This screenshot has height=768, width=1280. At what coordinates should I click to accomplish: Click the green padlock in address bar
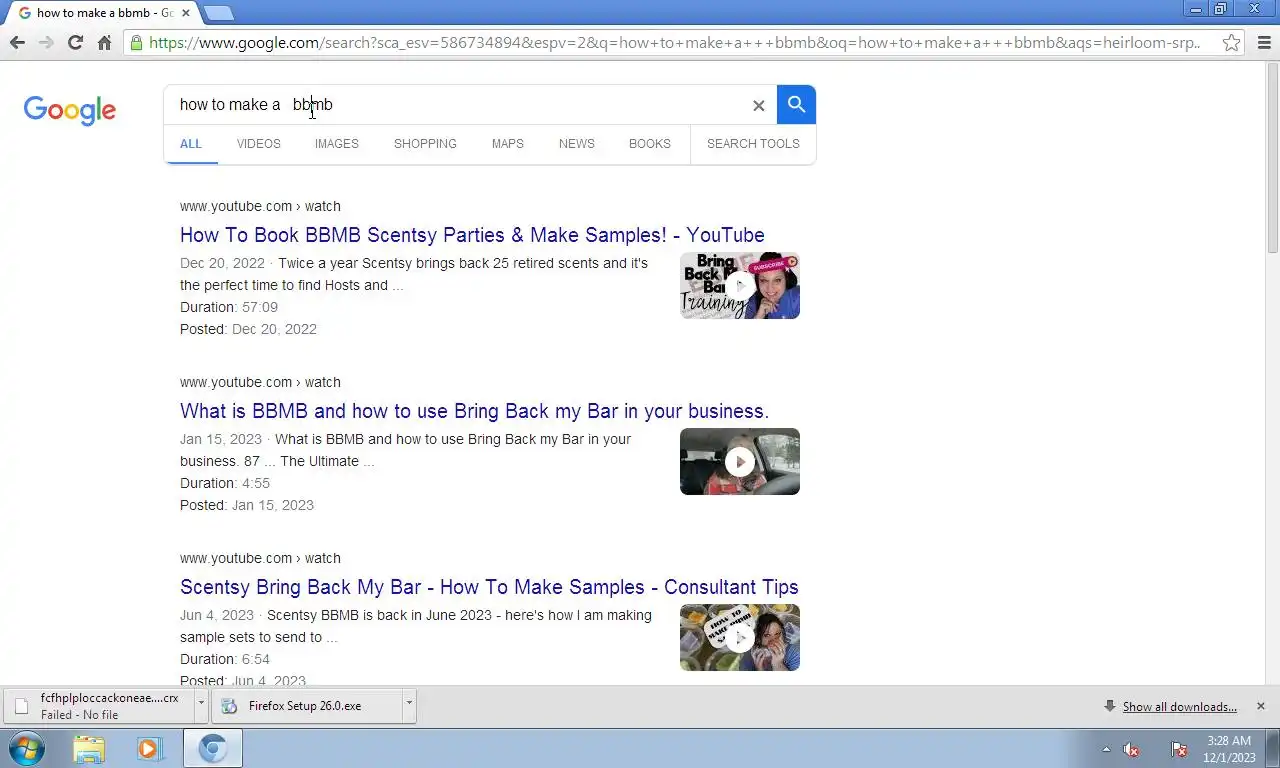click(x=136, y=43)
